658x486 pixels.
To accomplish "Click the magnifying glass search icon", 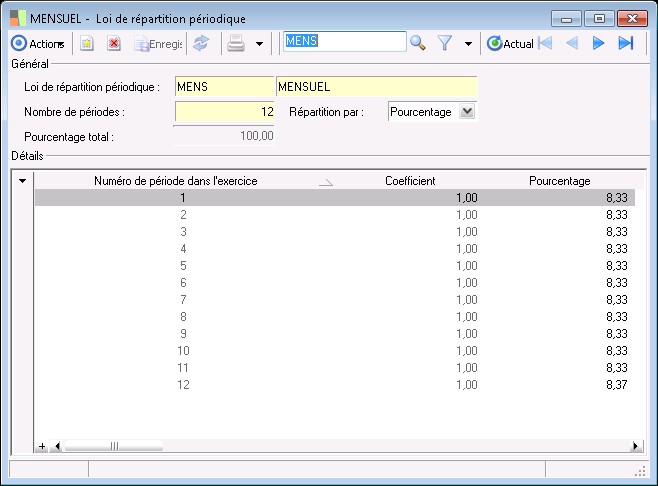I will [418, 43].
